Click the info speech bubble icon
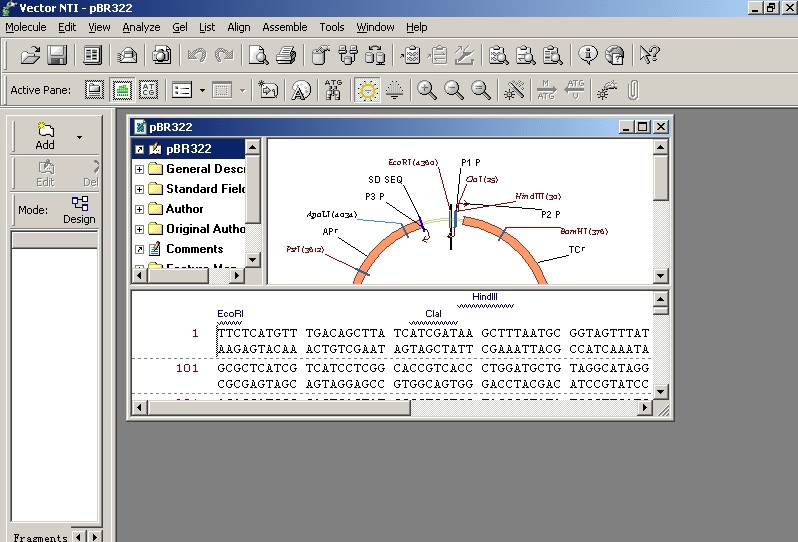The width and height of the screenshot is (798, 542). click(588, 55)
